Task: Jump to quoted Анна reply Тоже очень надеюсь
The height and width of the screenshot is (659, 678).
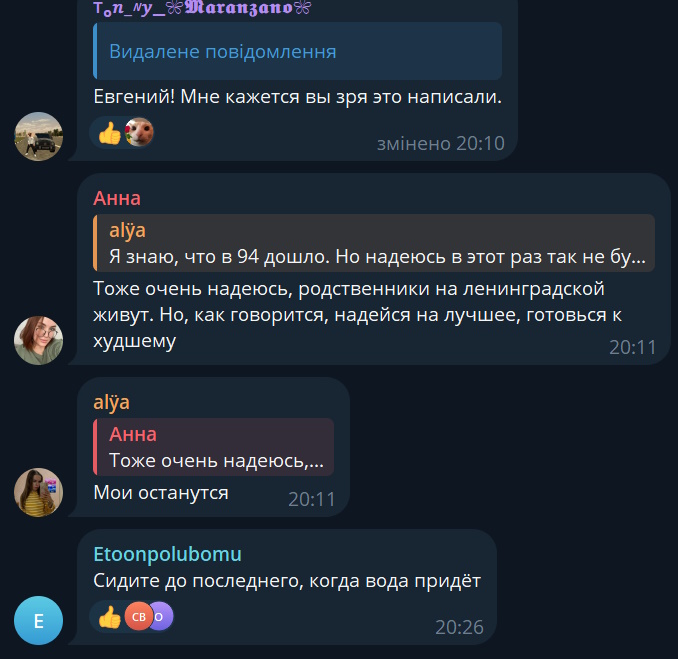Action: coord(214,447)
